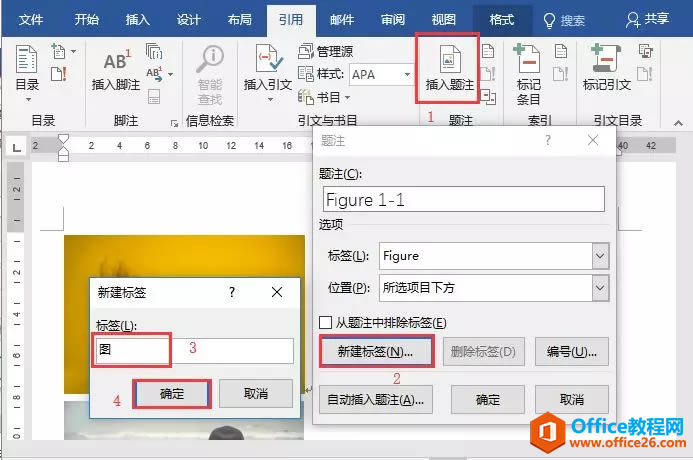Click 编号(U)... button
Image resolution: width=693 pixels, height=460 pixels.
[x=571, y=351]
